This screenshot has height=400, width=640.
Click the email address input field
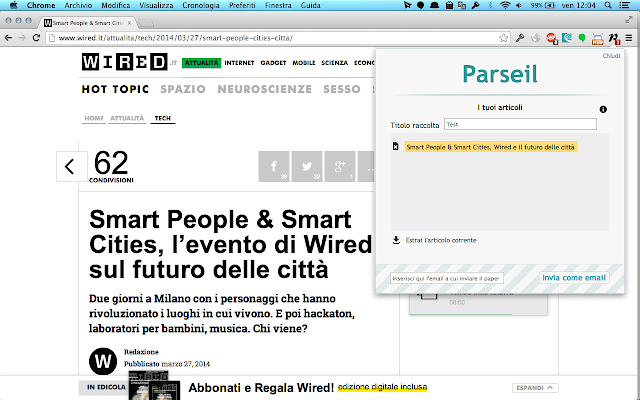[x=447, y=278]
